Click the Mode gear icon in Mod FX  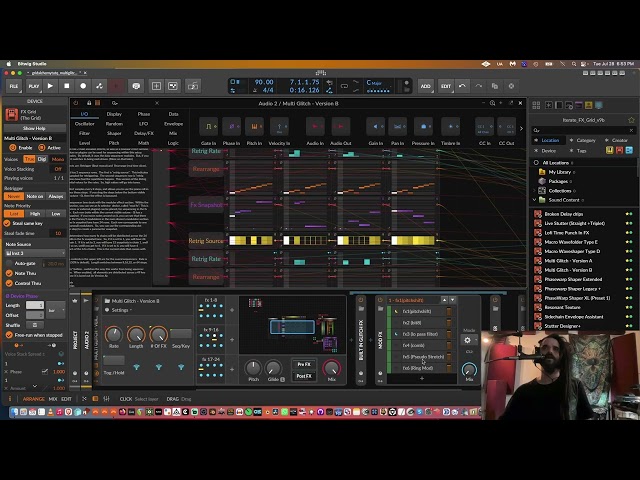467,340
